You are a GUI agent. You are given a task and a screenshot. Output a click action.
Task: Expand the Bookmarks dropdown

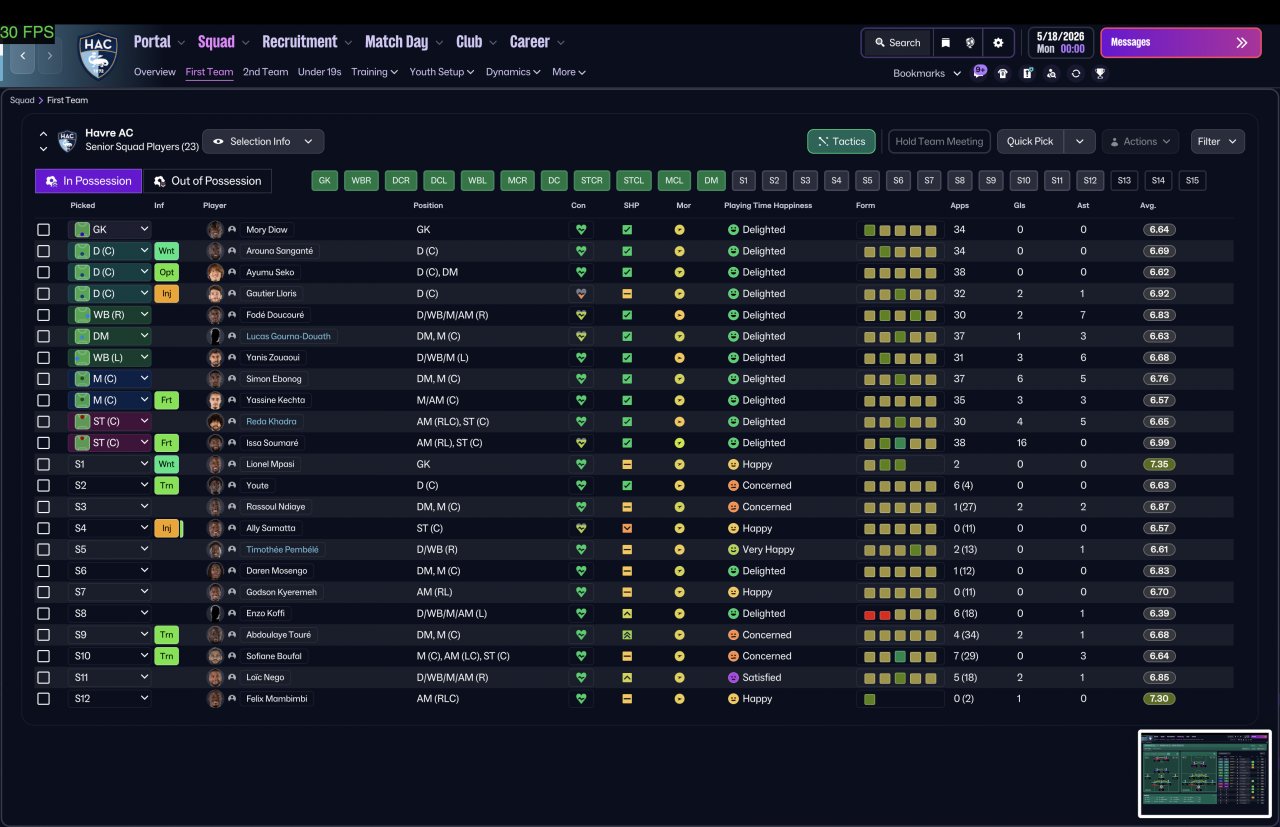[x=927, y=73]
